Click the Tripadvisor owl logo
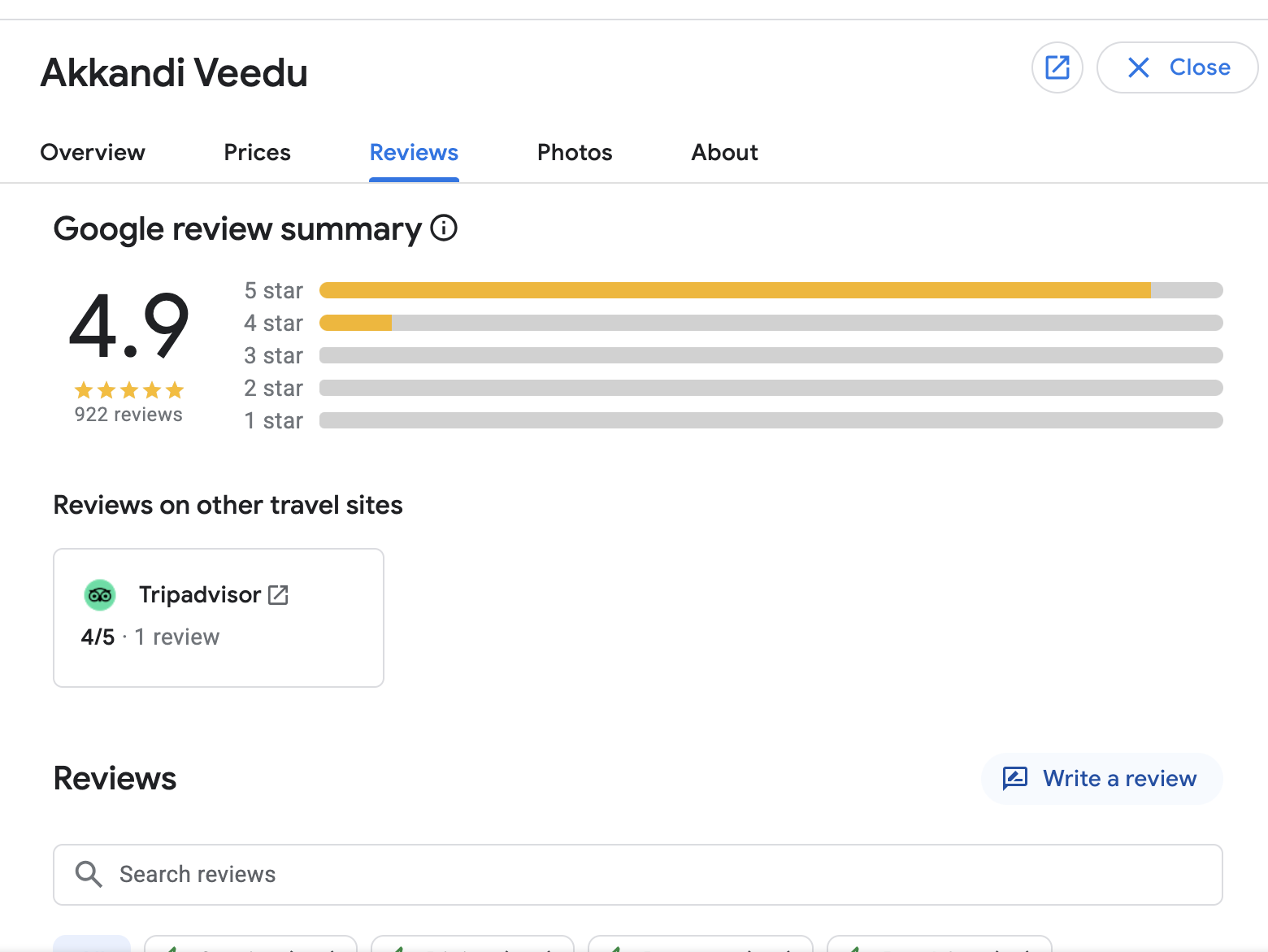 point(100,594)
